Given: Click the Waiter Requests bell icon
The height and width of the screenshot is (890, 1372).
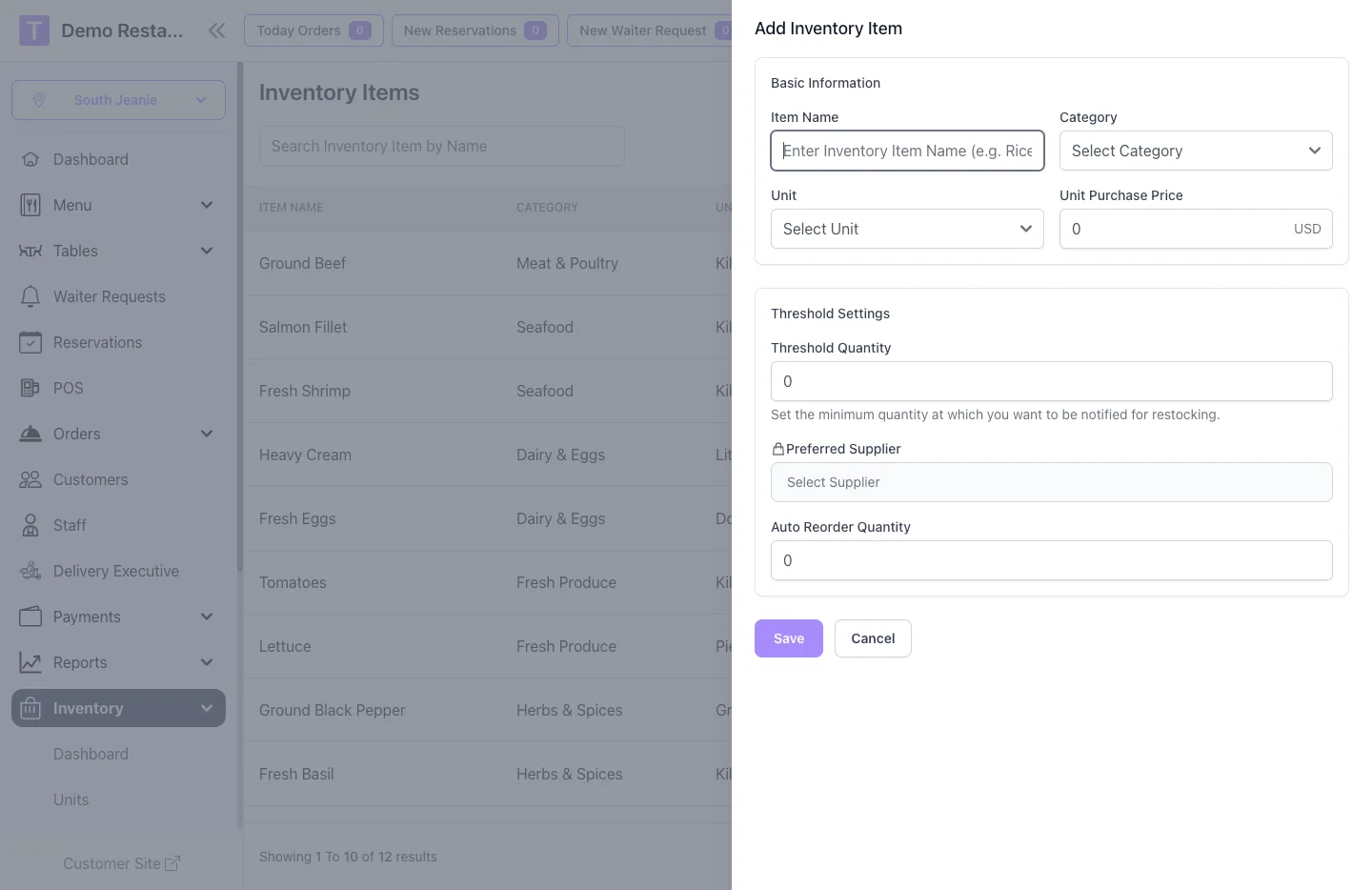Looking at the screenshot, I should point(30,296).
